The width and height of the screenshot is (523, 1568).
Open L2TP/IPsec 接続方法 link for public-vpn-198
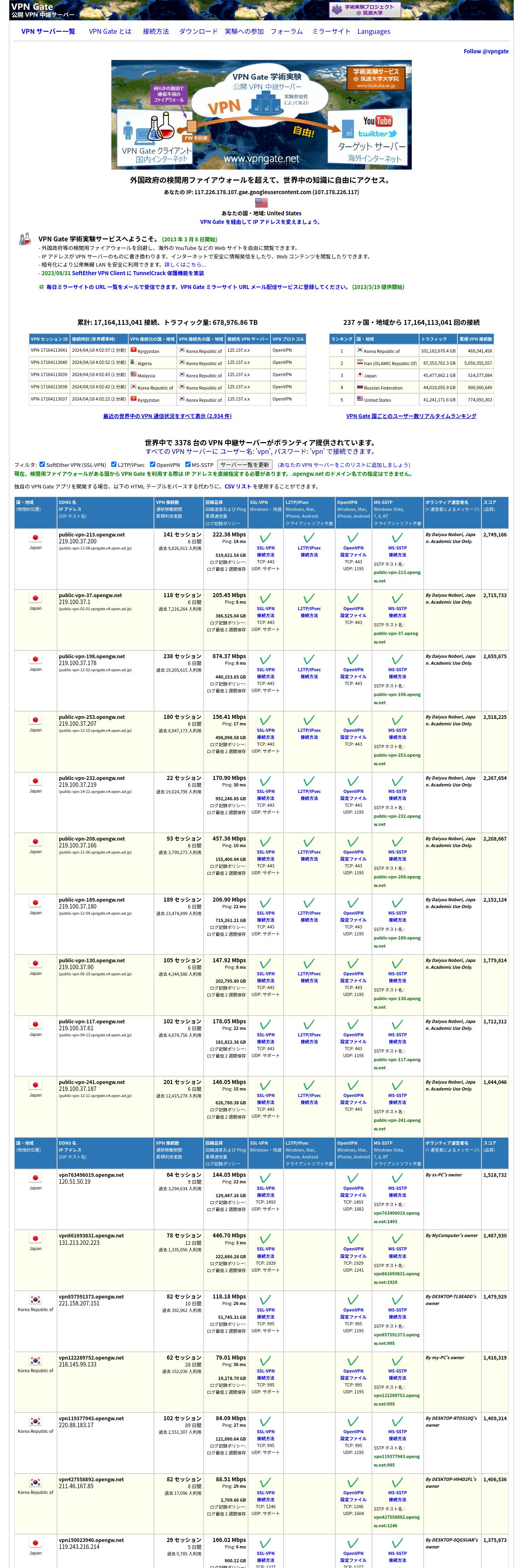pos(309,672)
